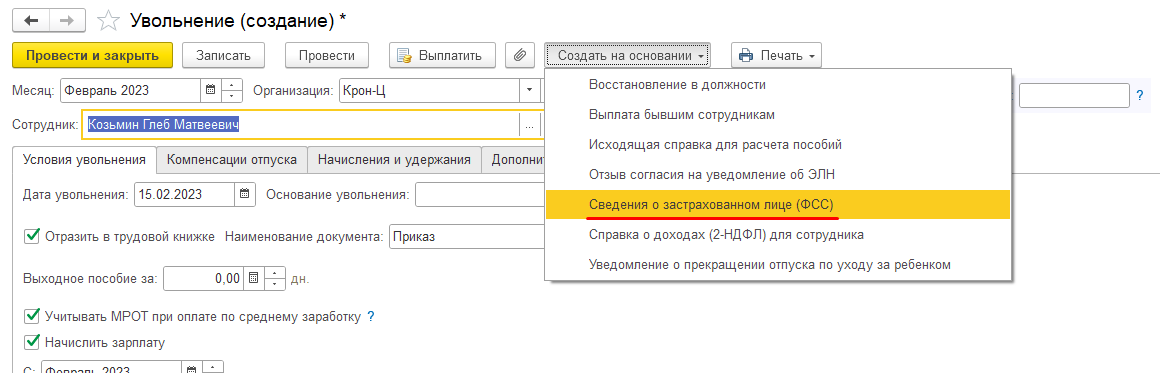Select Справка о доходах (2-НДФЛ) для сотрудника

coord(778,235)
